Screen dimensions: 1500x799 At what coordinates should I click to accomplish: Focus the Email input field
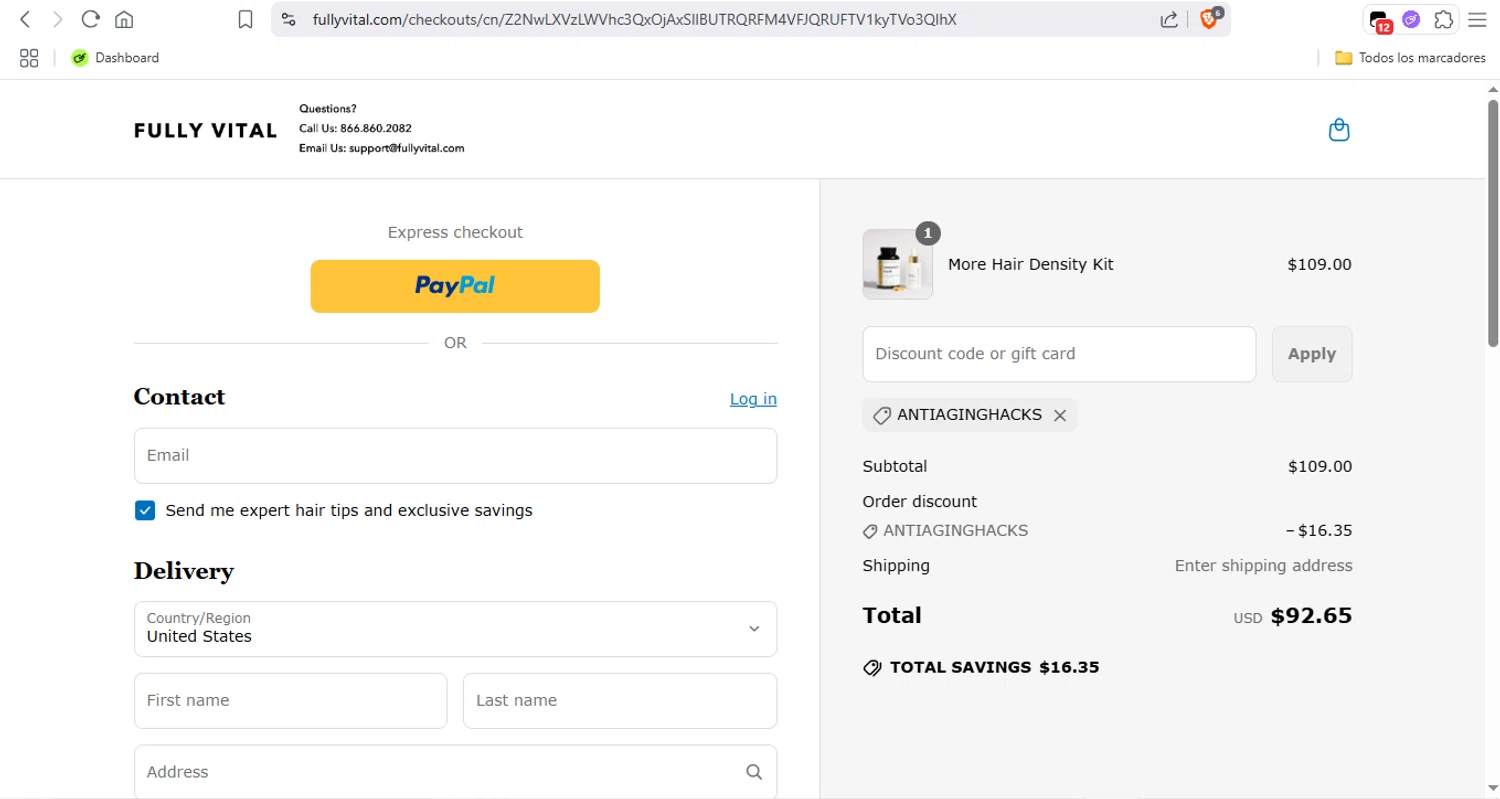(x=455, y=456)
